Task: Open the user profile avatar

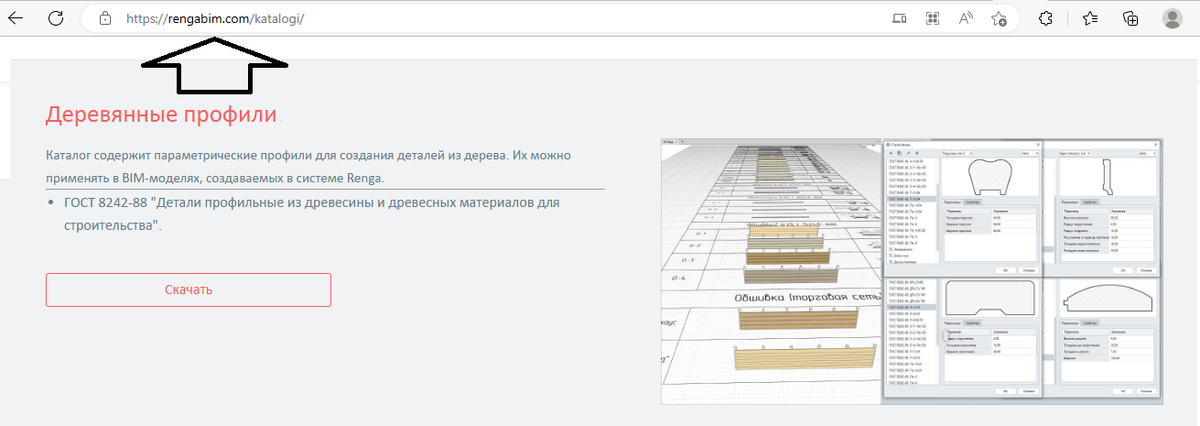Action: pyautogui.click(x=1172, y=18)
